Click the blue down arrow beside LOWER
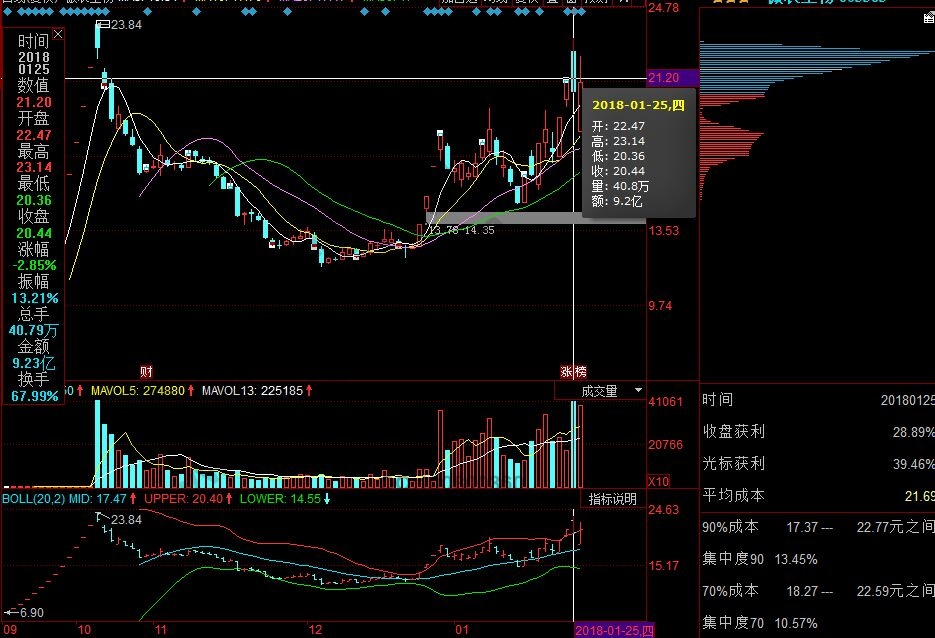The width and height of the screenshot is (935, 638). tap(326, 498)
